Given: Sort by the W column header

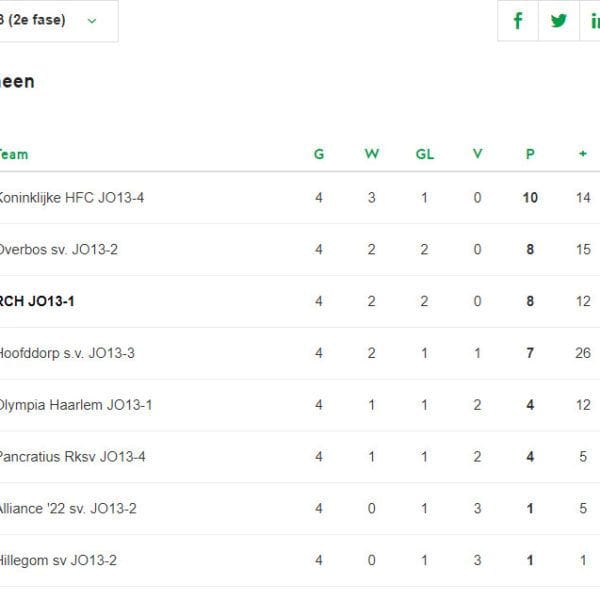Looking at the screenshot, I should (372, 154).
